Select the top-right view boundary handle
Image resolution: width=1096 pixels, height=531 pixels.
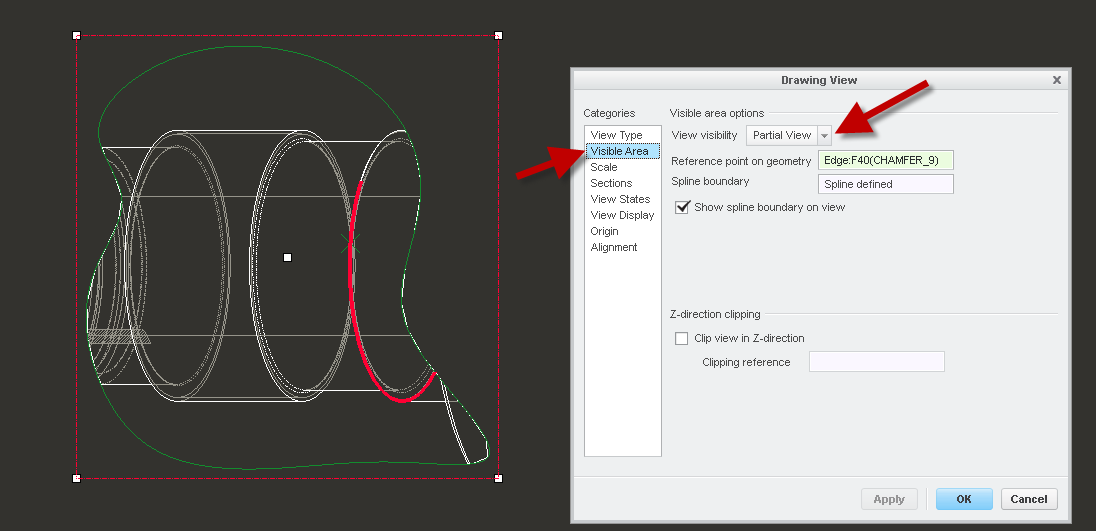coord(498,35)
